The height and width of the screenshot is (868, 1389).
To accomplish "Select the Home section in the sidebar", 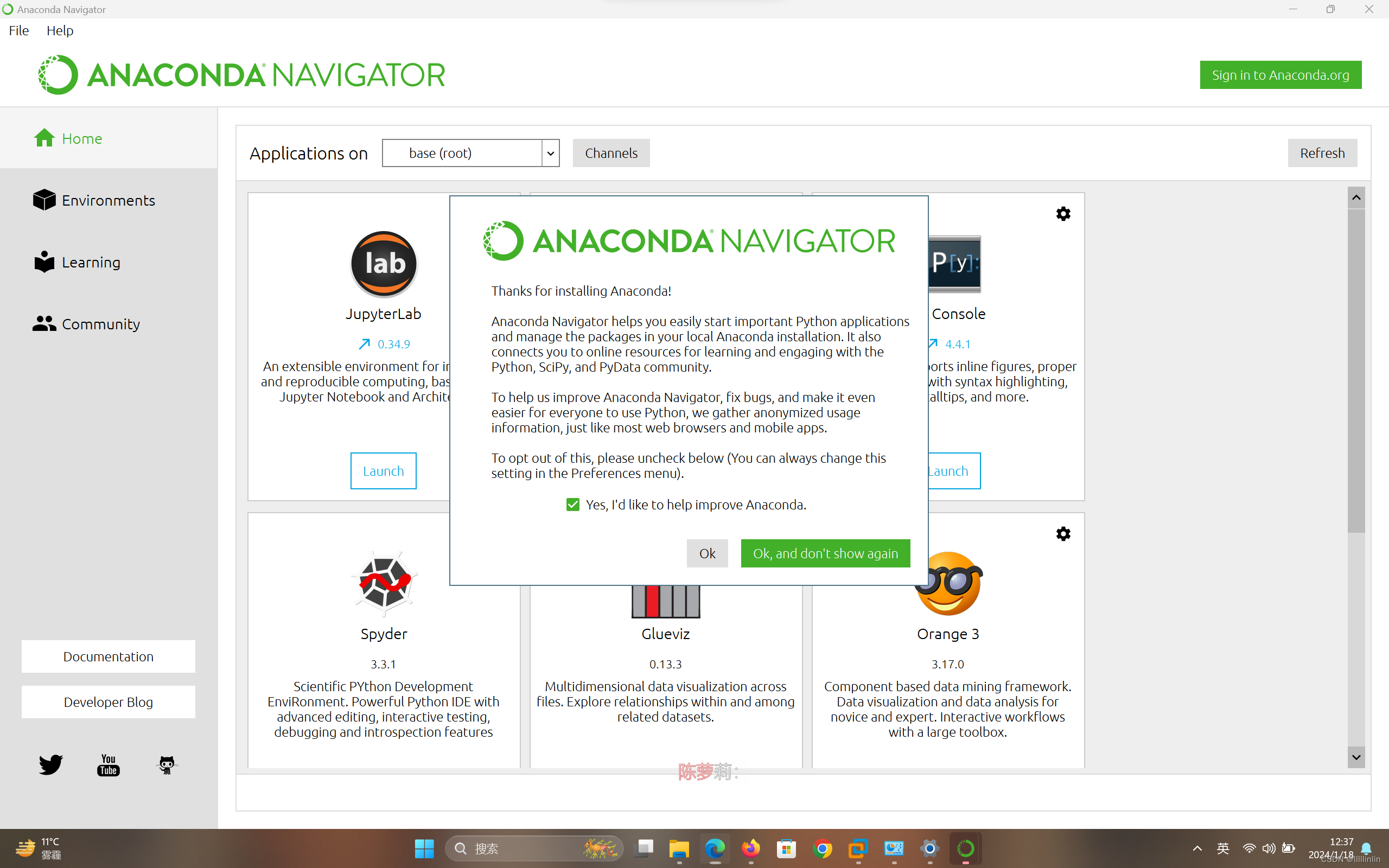I will pyautogui.click(x=81, y=138).
